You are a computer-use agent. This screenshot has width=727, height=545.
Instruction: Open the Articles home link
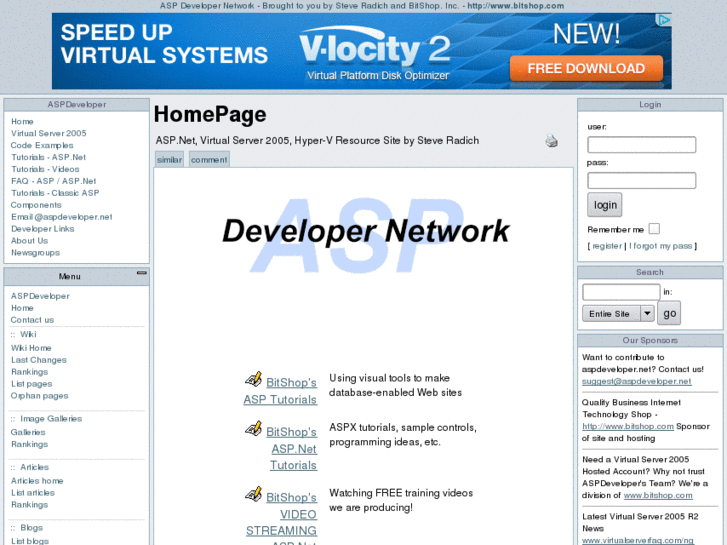pos(37,481)
